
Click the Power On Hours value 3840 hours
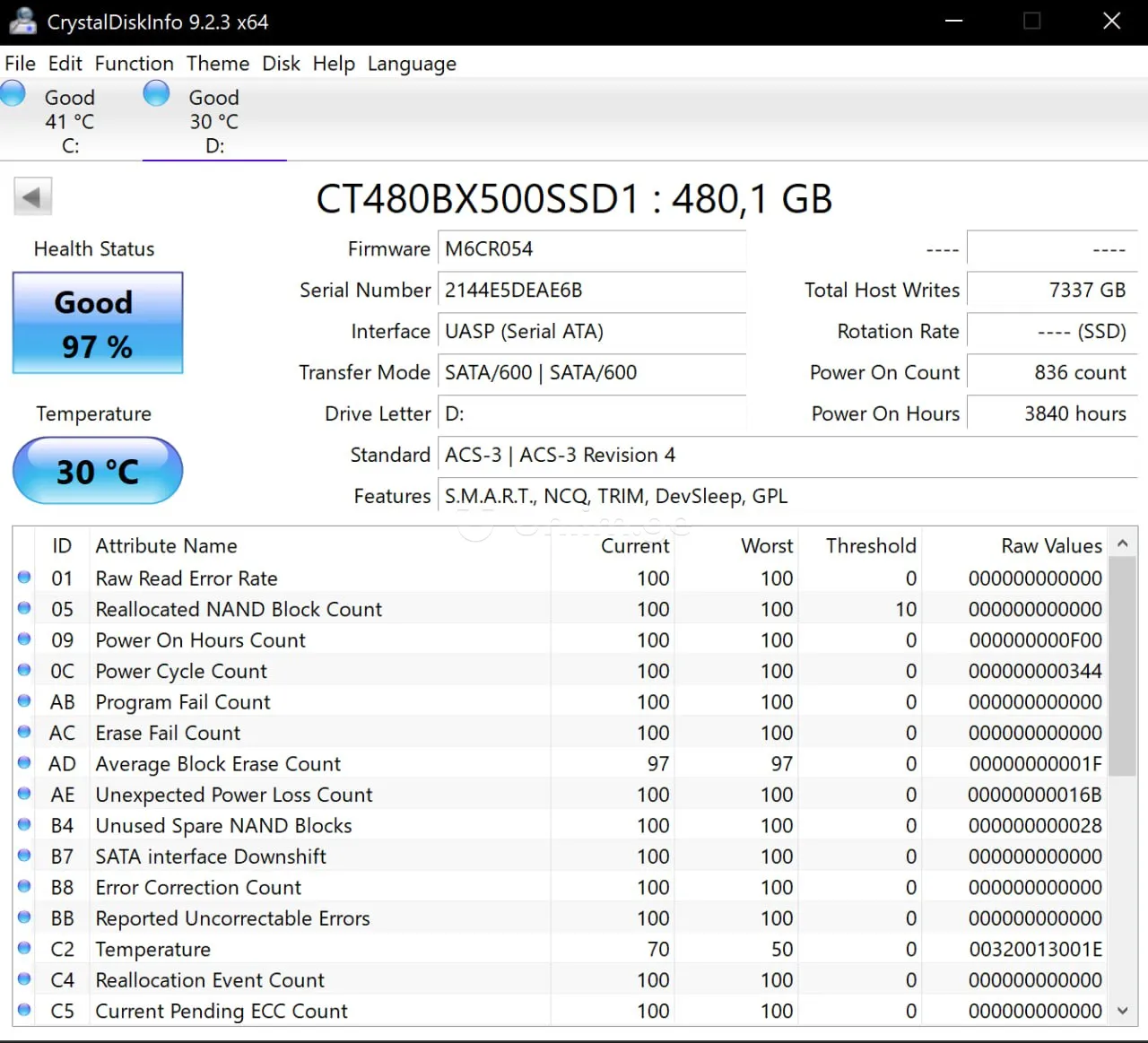[1052, 414]
